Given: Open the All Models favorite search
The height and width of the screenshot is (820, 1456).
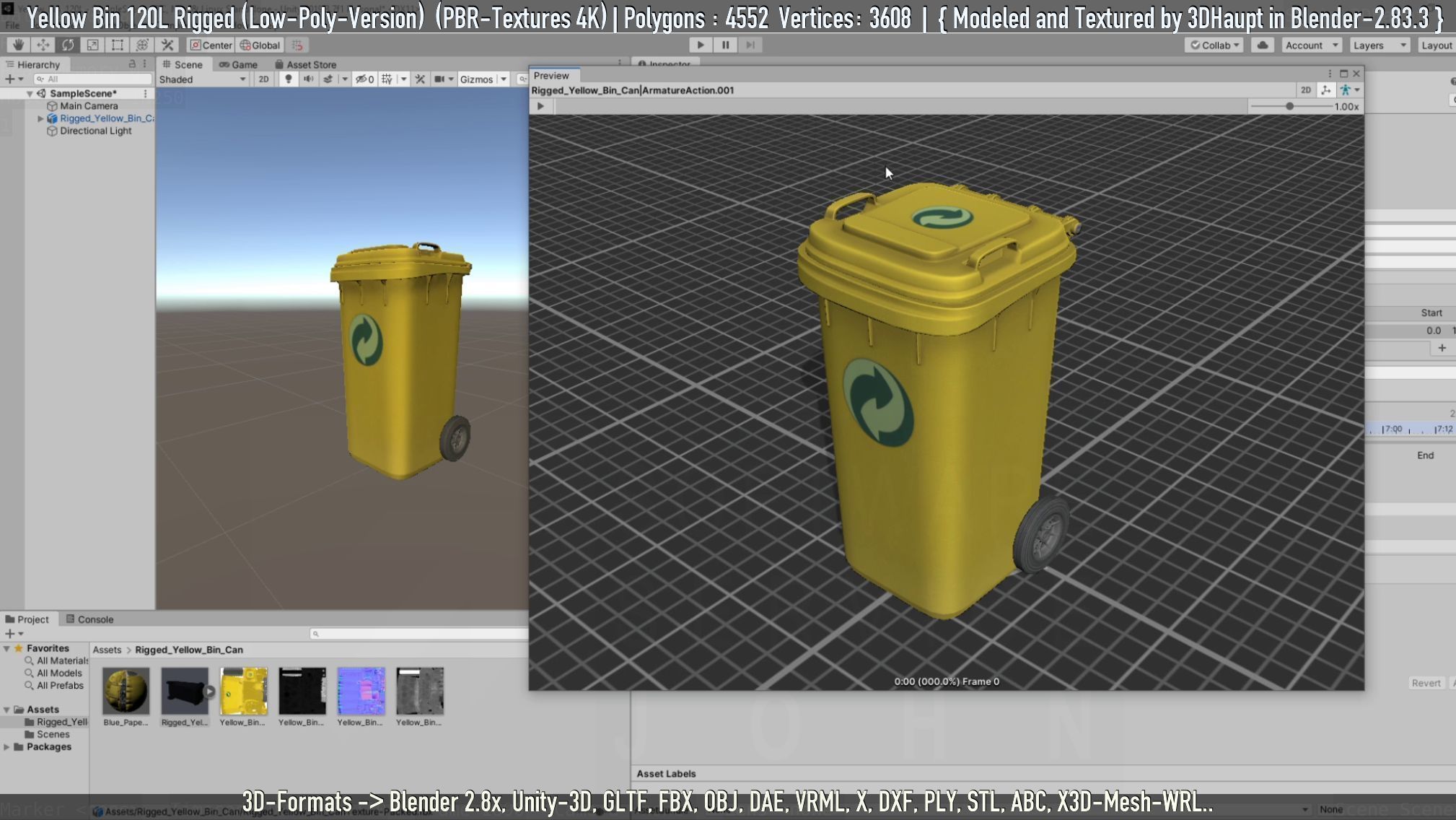Looking at the screenshot, I should point(59,673).
